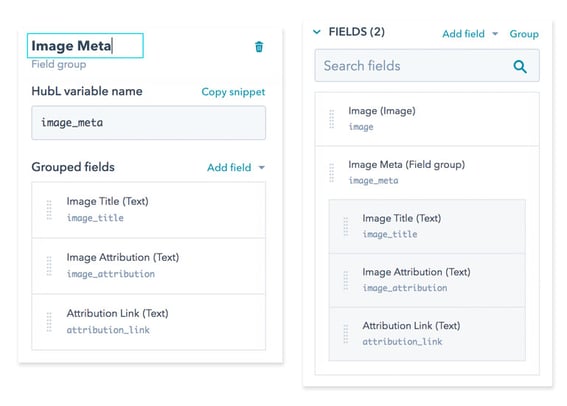Image resolution: width=567 pixels, height=406 pixels.
Task: Focus the Image Meta name text box
Action: 85,46
